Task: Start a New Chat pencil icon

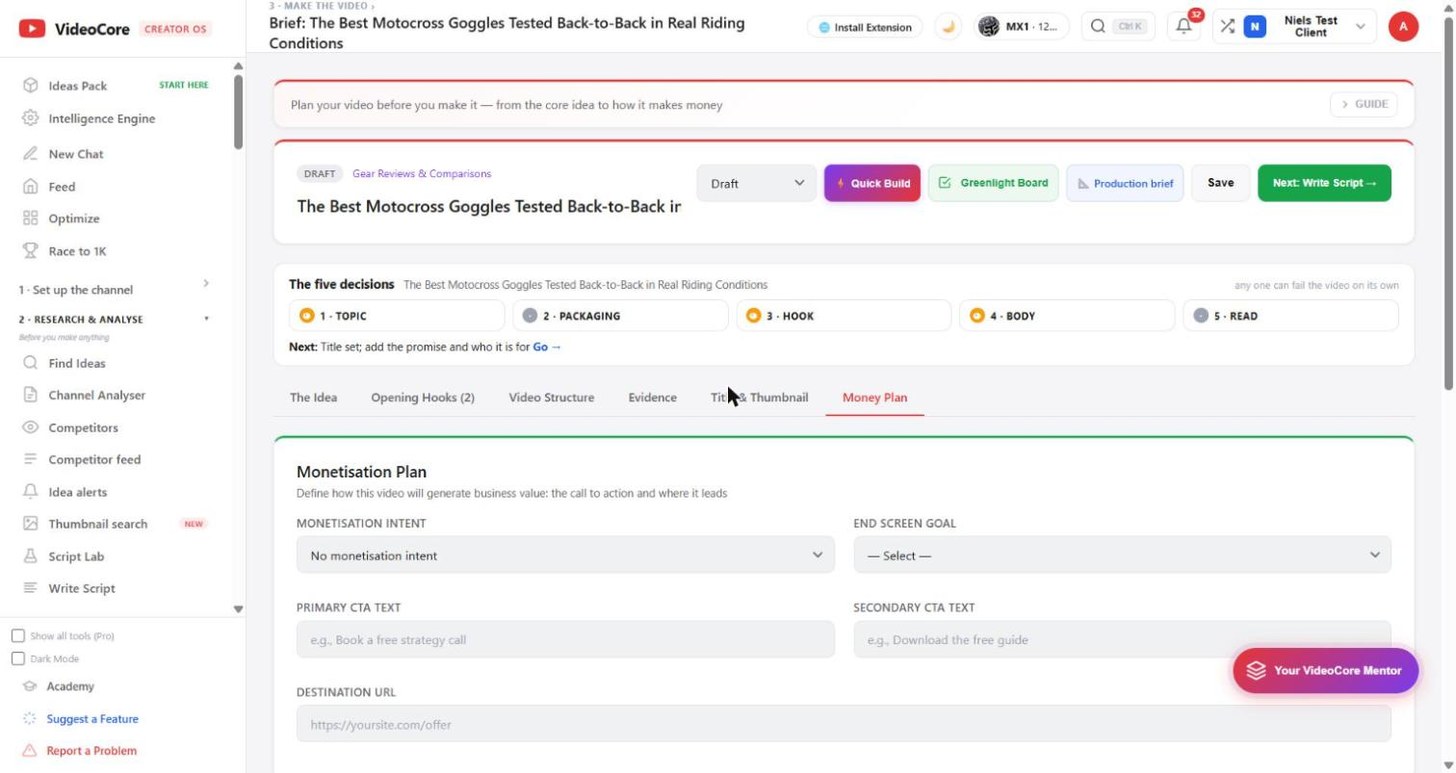Action: pyautogui.click(x=31, y=154)
